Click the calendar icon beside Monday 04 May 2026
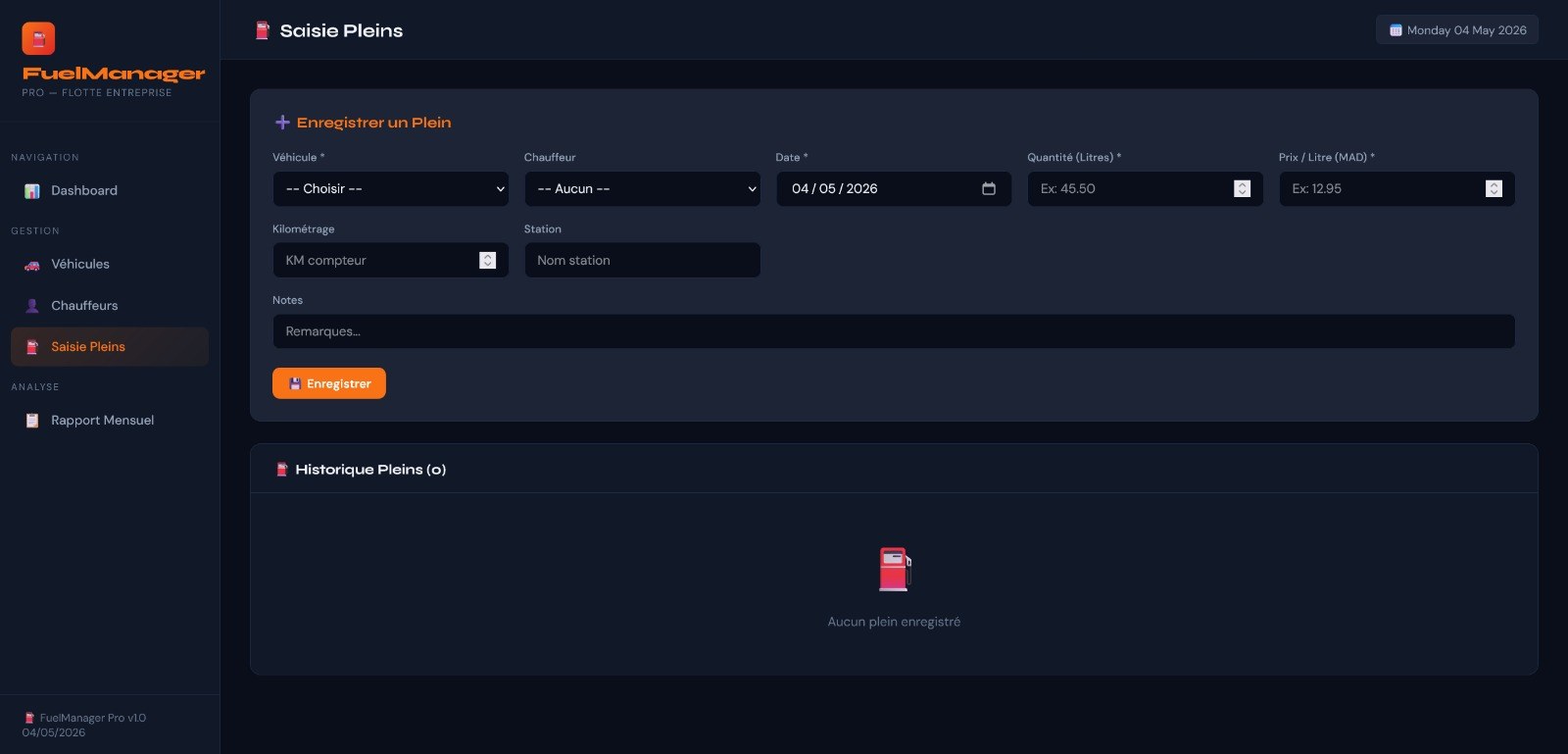 point(1396,30)
